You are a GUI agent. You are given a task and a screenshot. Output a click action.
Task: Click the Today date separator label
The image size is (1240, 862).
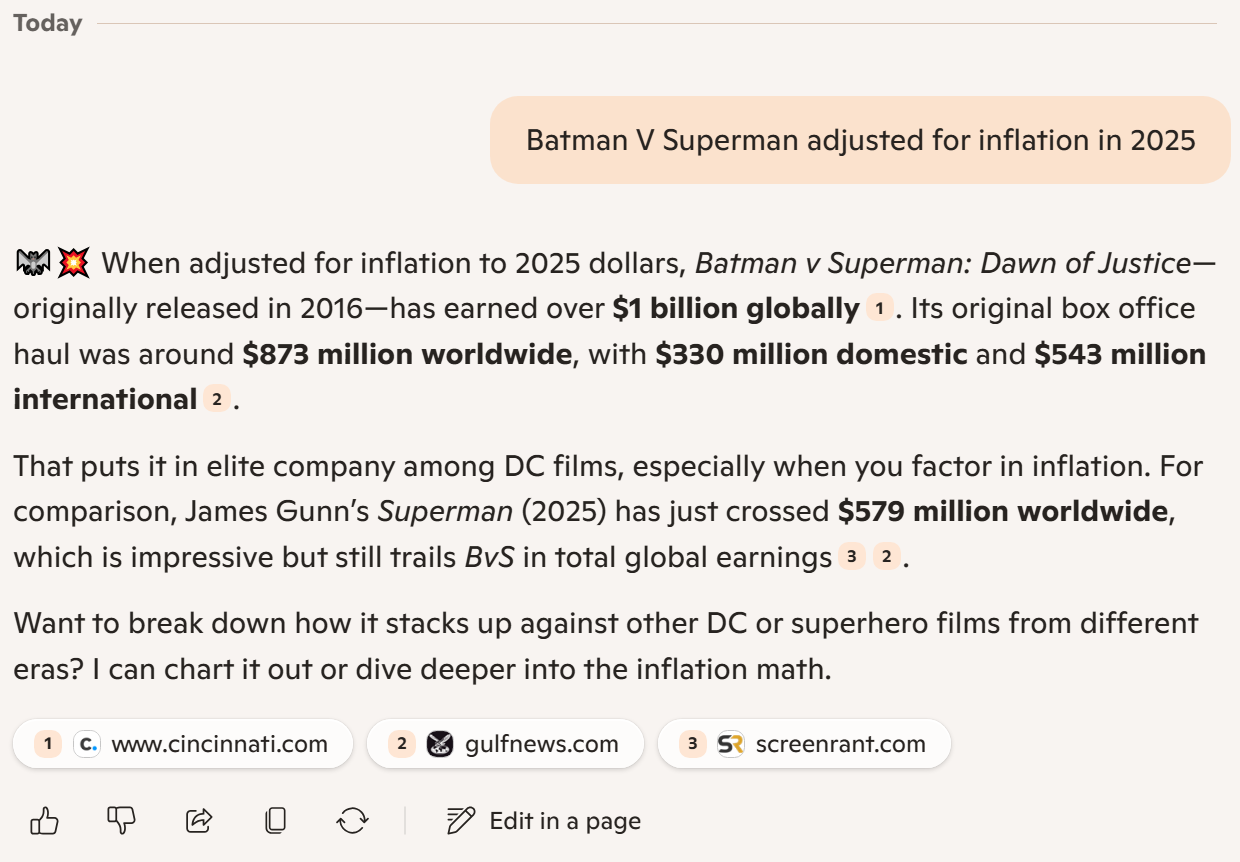48,23
